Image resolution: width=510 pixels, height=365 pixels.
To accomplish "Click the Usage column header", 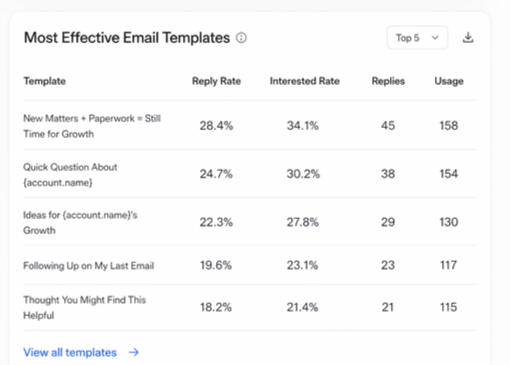I will point(449,81).
